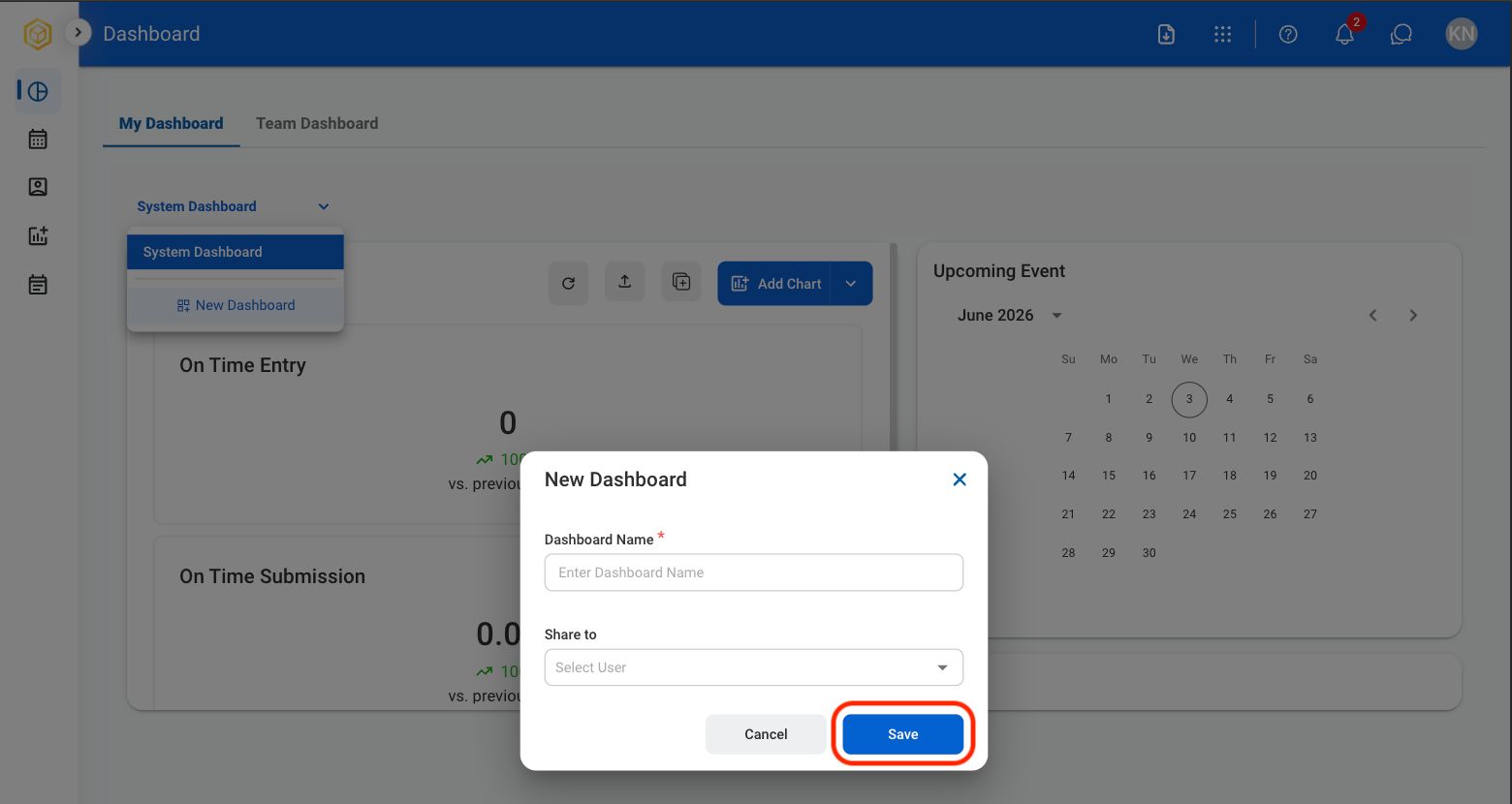Click the help question mark icon
This screenshot has width=1512, height=804.
pyautogui.click(x=1288, y=34)
